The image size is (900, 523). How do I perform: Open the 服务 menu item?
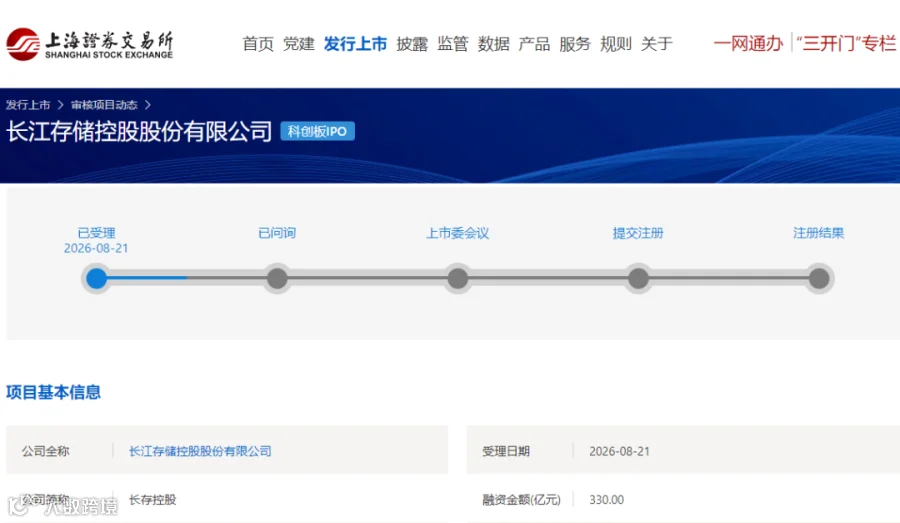point(575,44)
